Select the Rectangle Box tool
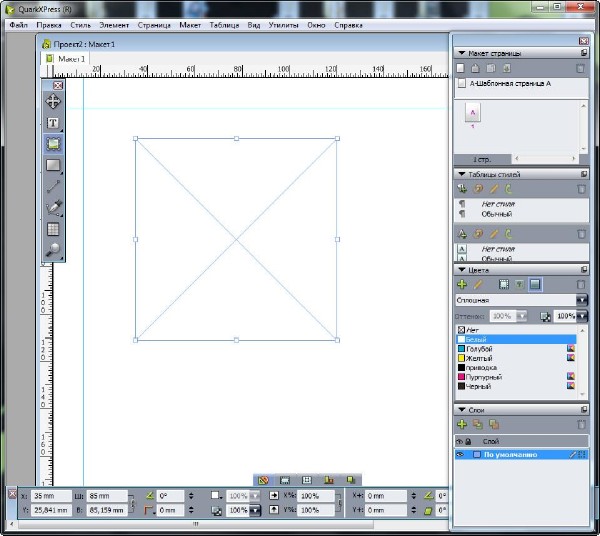This screenshot has width=600, height=536. (54, 165)
